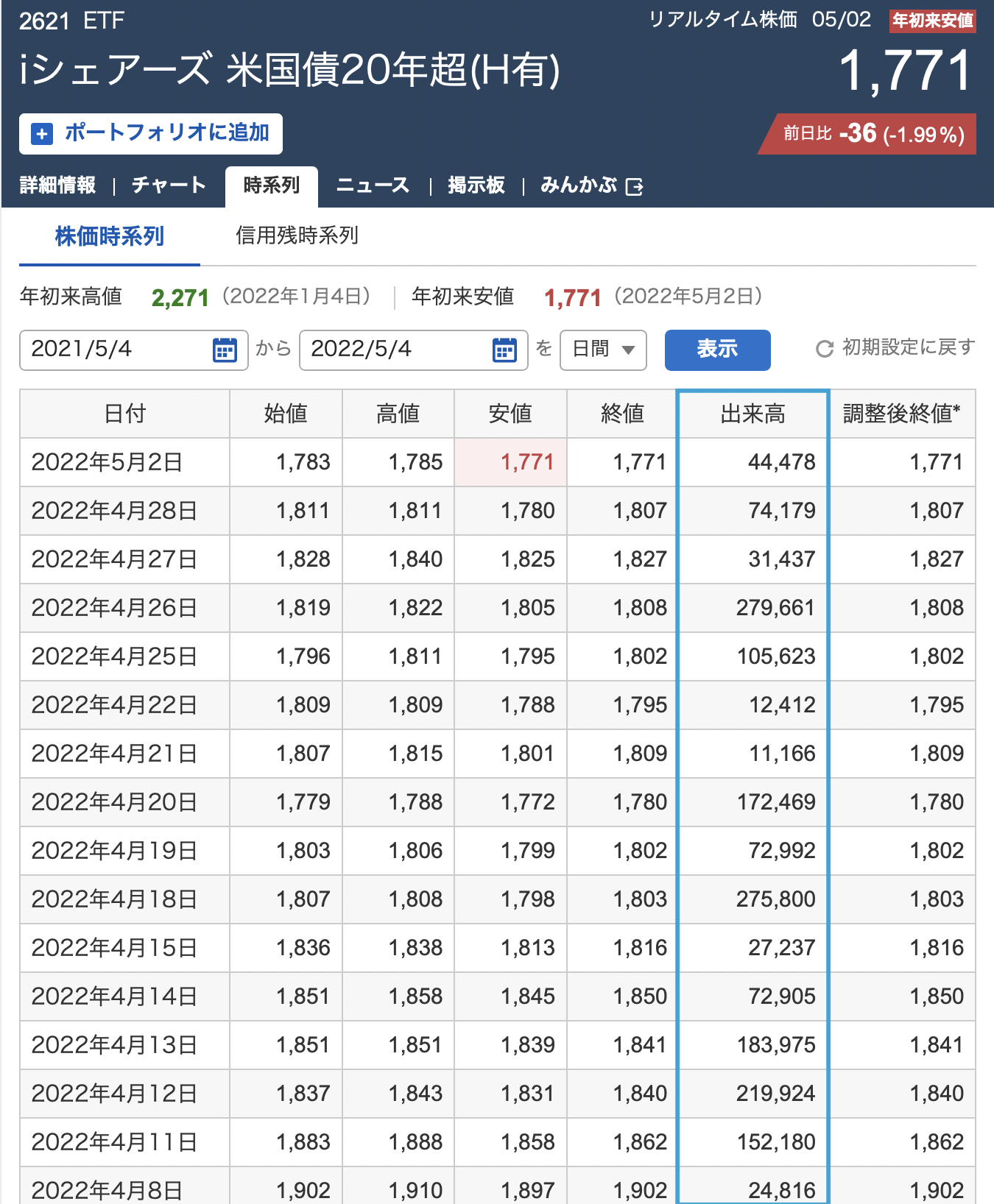This screenshot has width=994, height=1204.
Task: Expand the 日間 period dropdown
Action: 604,350
